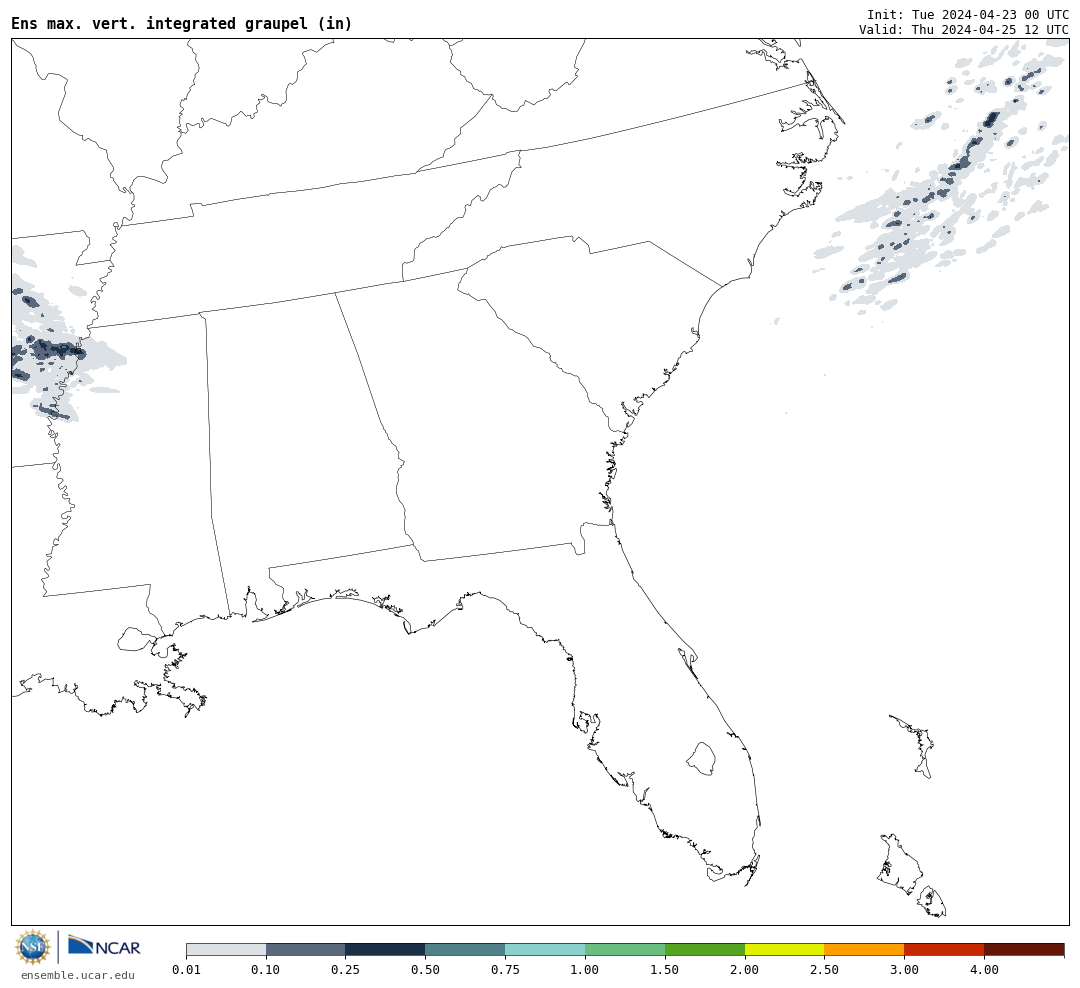This screenshot has height=988, width=1080.
Task: Select the 2.50 colorbar label
Action: point(824,969)
